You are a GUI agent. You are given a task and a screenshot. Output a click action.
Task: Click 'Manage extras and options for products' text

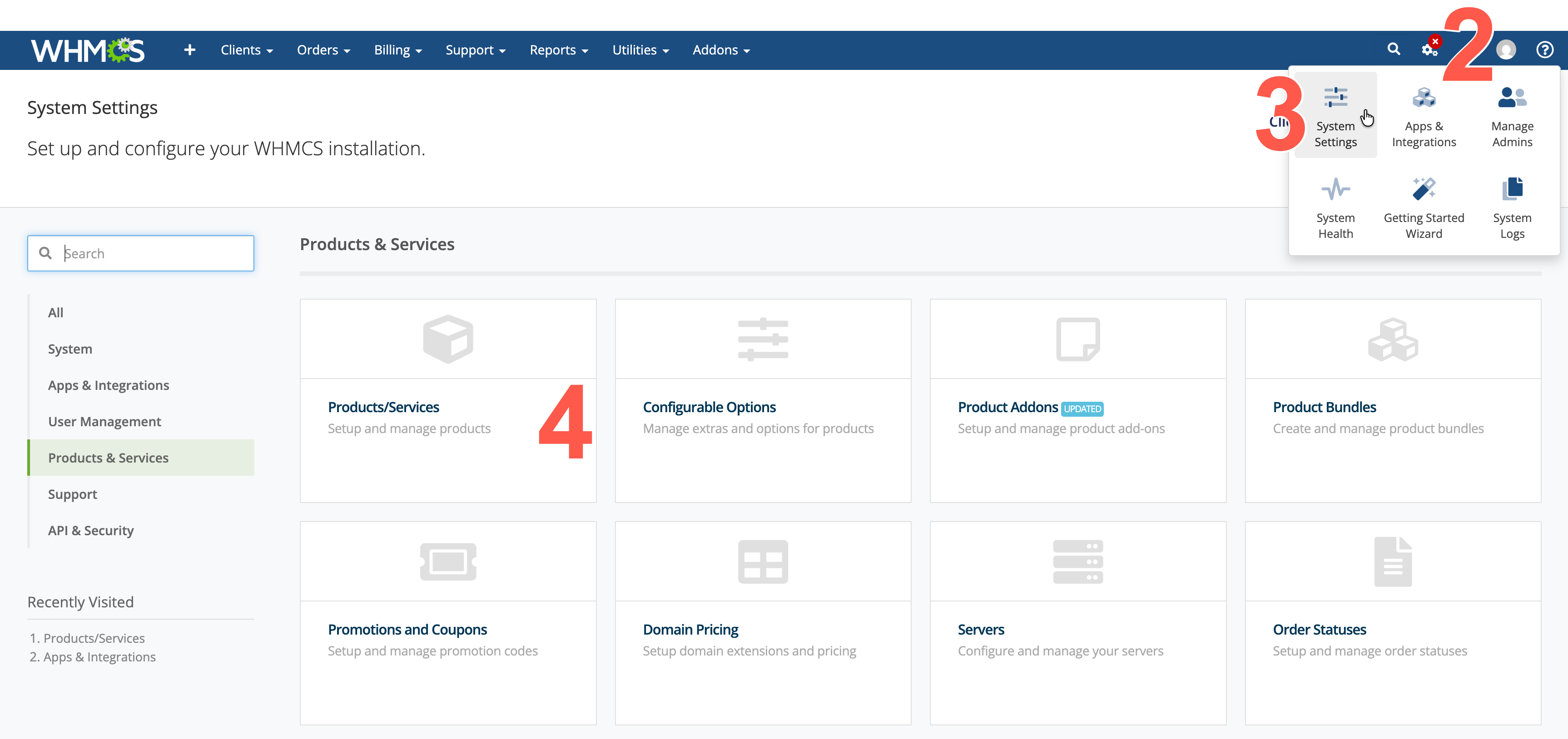758,428
